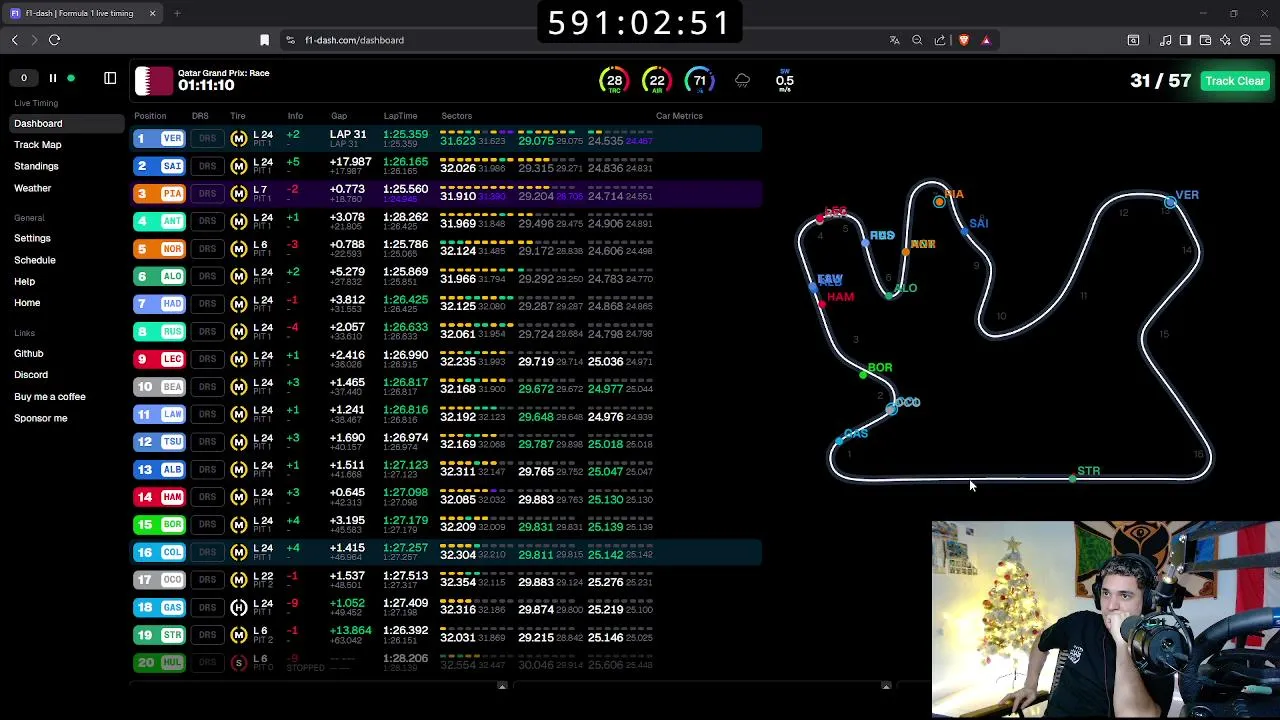Click the DRS indicator in NOR row
This screenshot has height=720, width=1280.
click(x=207, y=249)
